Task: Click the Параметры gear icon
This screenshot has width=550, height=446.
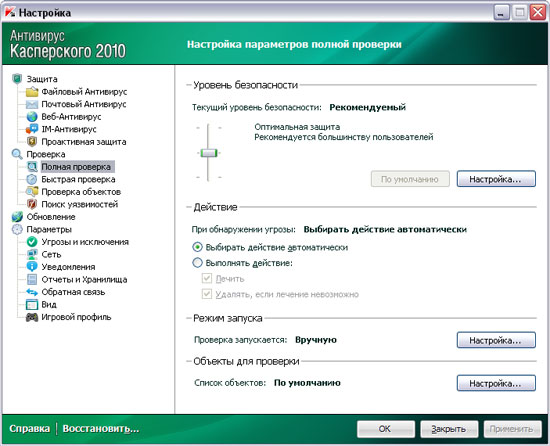Action: 17,229
